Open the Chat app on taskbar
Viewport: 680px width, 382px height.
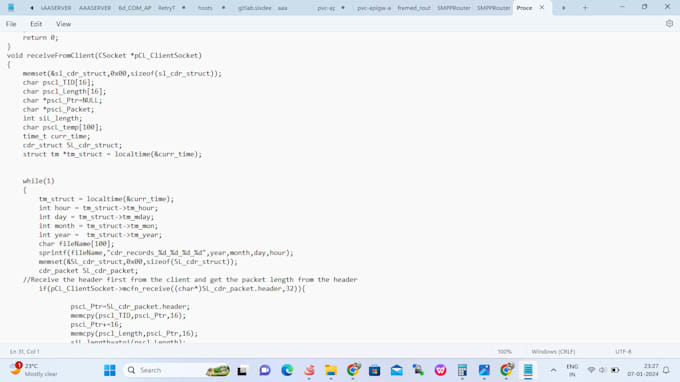(265, 370)
